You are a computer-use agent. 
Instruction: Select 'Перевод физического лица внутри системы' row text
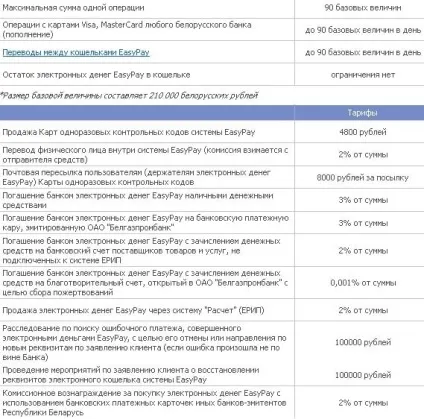(145, 155)
